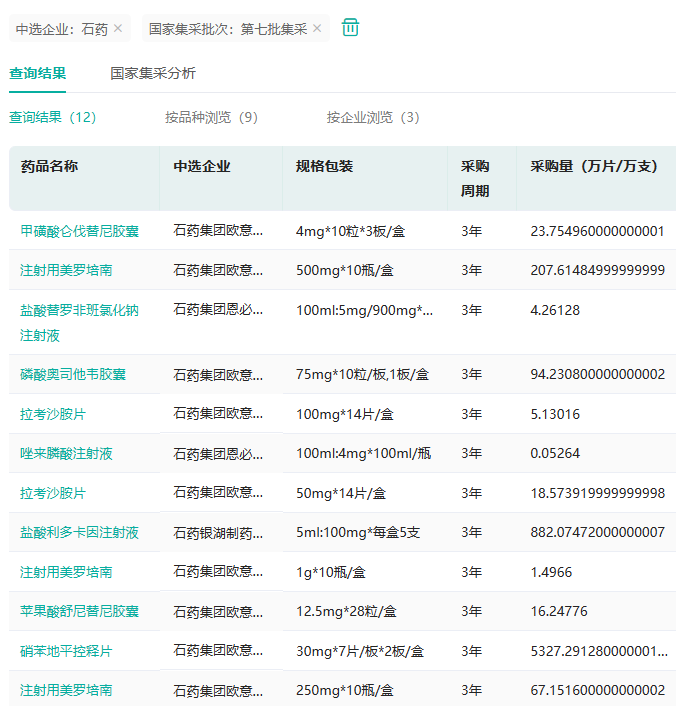Remove the 国家集采批次：第七批集采 filter tag
676x706 pixels.
click(318, 29)
